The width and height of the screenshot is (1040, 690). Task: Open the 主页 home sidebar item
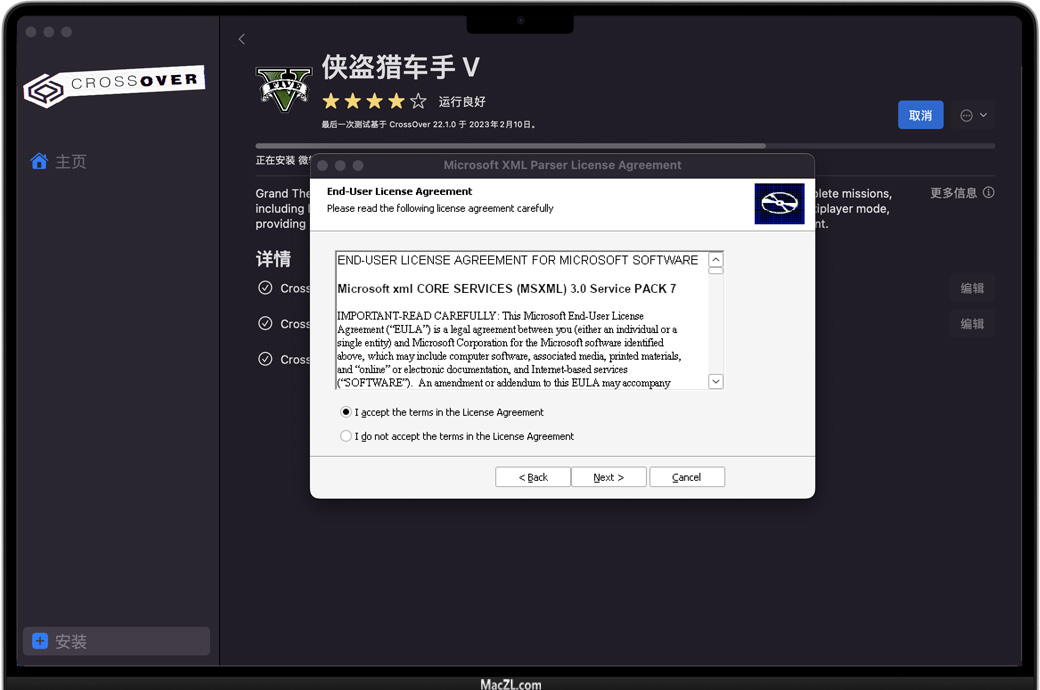(70, 161)
